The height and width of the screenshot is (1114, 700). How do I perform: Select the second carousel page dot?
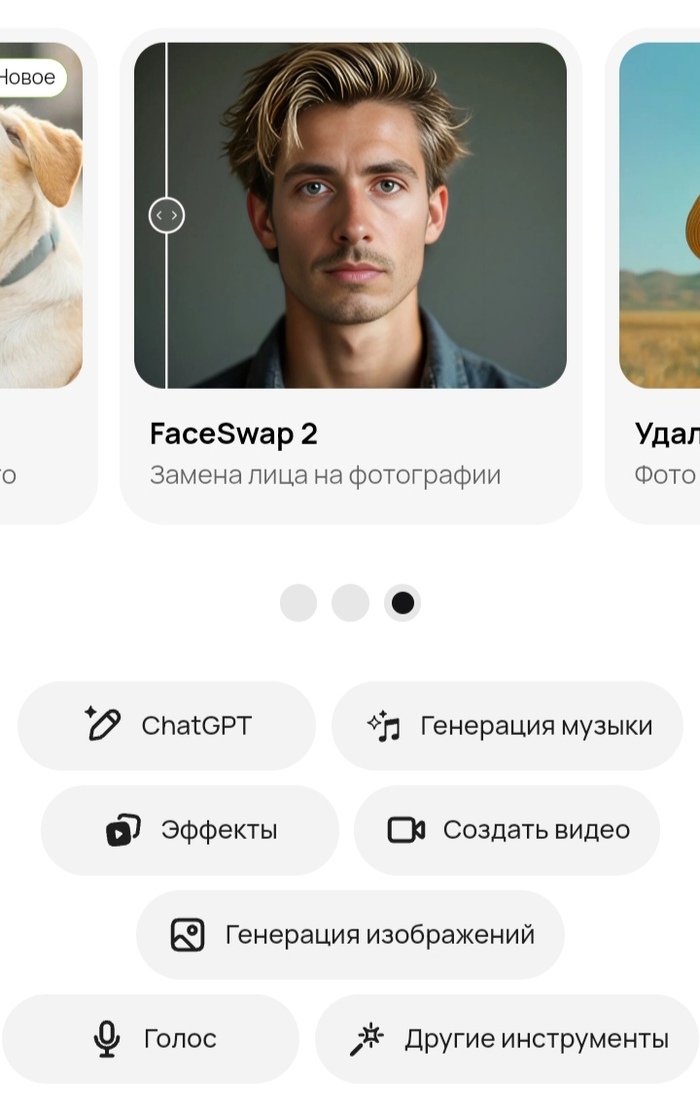350,603
